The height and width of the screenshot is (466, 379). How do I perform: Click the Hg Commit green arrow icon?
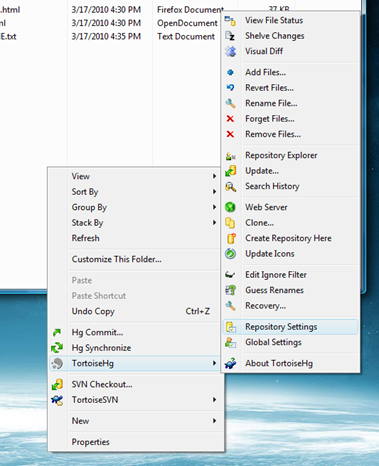coord(57,332)
